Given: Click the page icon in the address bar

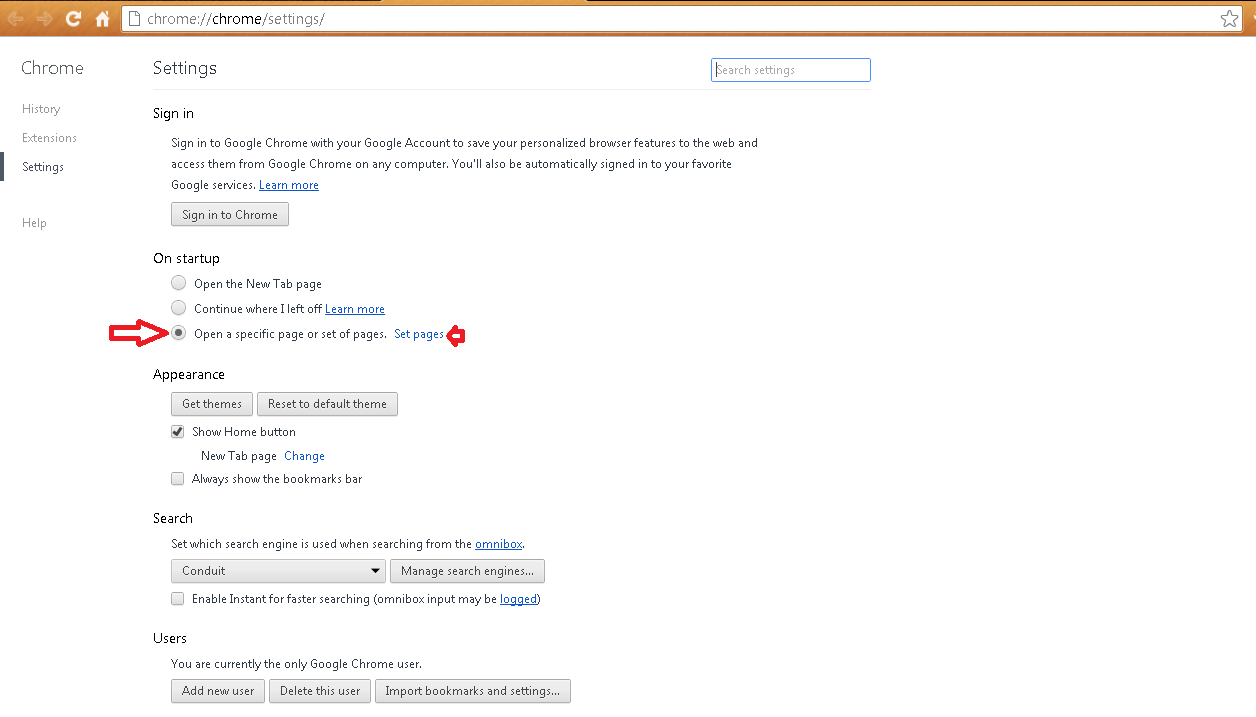Looking at the screenshot, I should [x=133, y=19].
